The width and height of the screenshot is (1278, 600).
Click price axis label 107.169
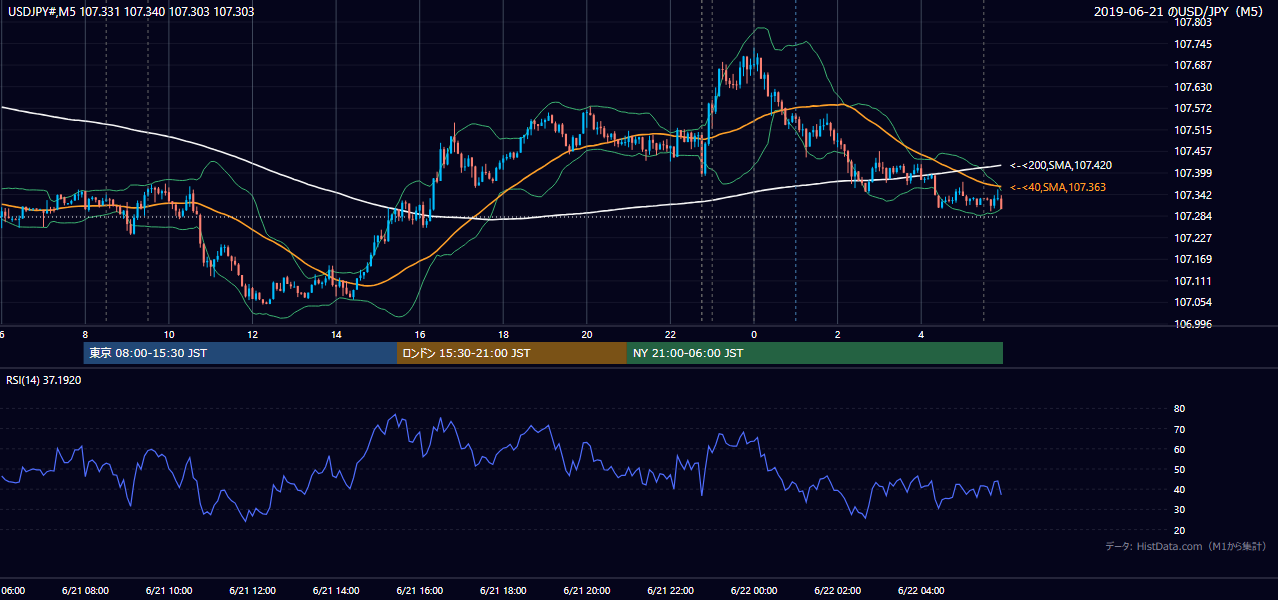1193,259
